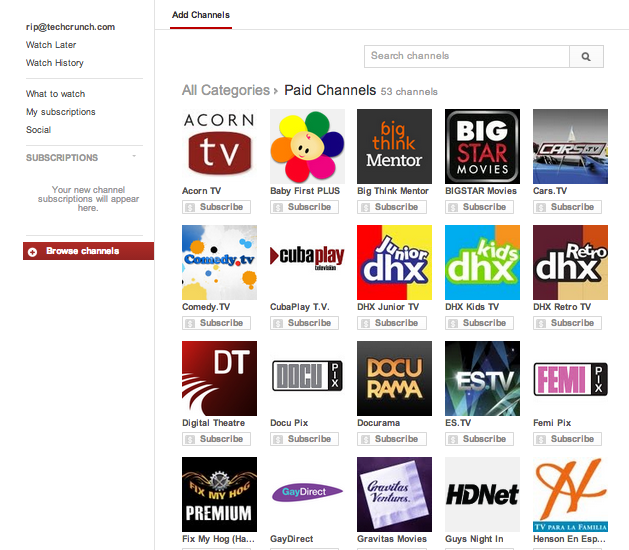The image size is (629, 550).
Task: Open the Docu Pix logo
Action: [x=307, y=376]
